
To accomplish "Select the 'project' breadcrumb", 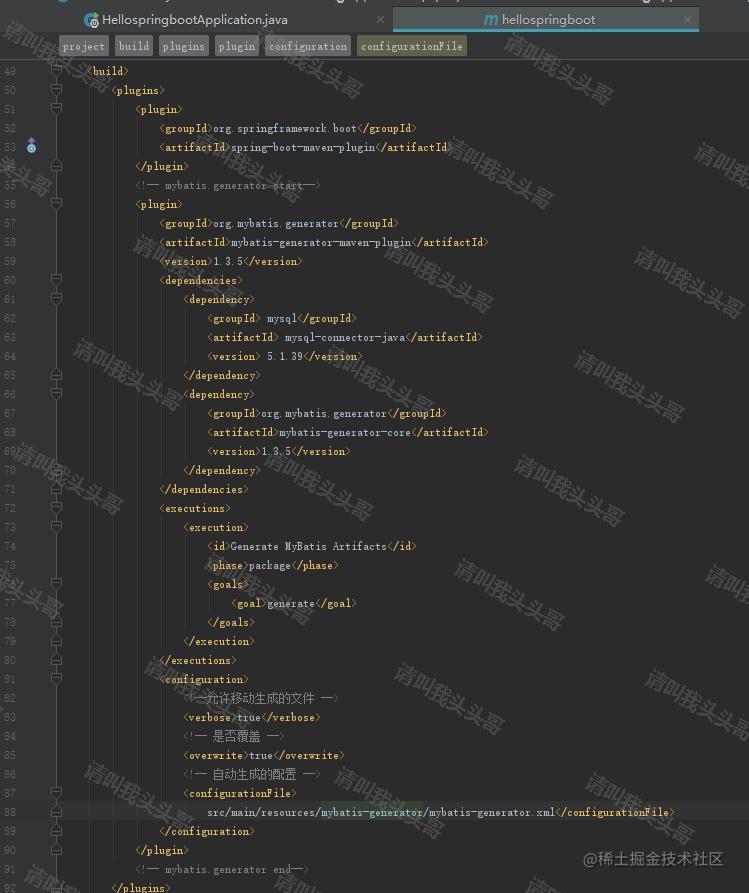I will pyautogui.click(x=84, y=46).
